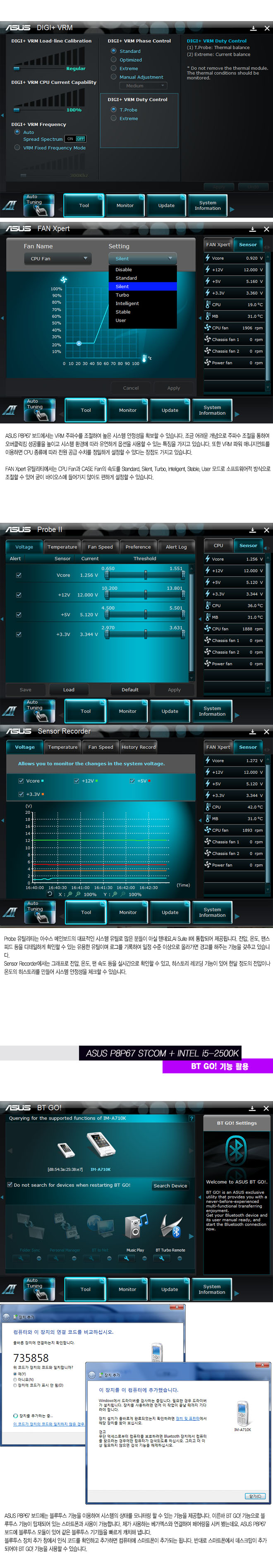Select Extreme under VRM Duty Control
This screenshot has height=1568, width=273.
[x=114, y=118]
